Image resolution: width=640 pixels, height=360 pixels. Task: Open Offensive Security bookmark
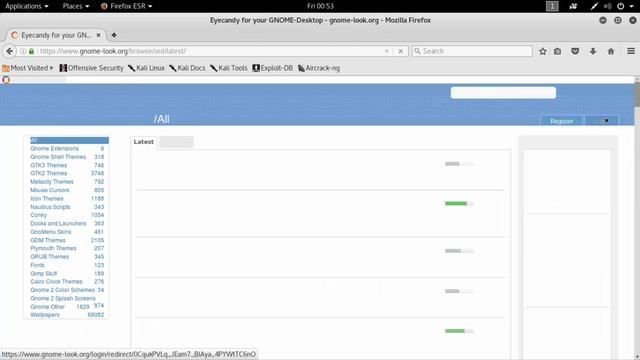click(x=91, y=68)
